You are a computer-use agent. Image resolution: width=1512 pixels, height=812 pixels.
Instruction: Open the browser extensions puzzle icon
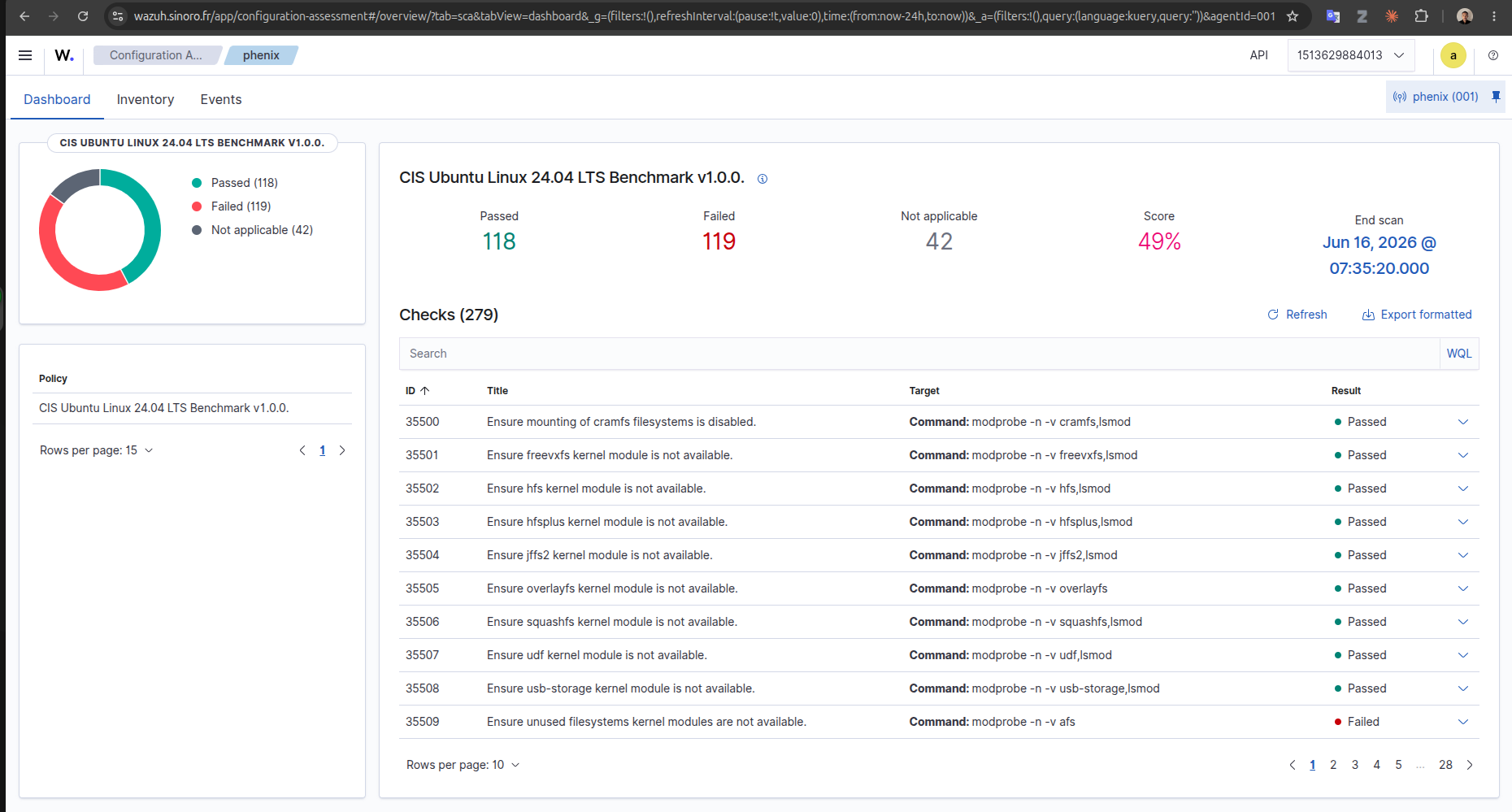tap(1421, 16)
